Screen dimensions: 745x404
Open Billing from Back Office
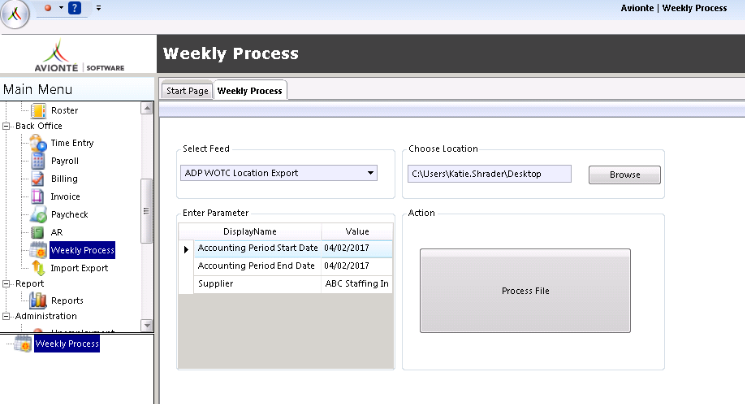pos(64,179)
